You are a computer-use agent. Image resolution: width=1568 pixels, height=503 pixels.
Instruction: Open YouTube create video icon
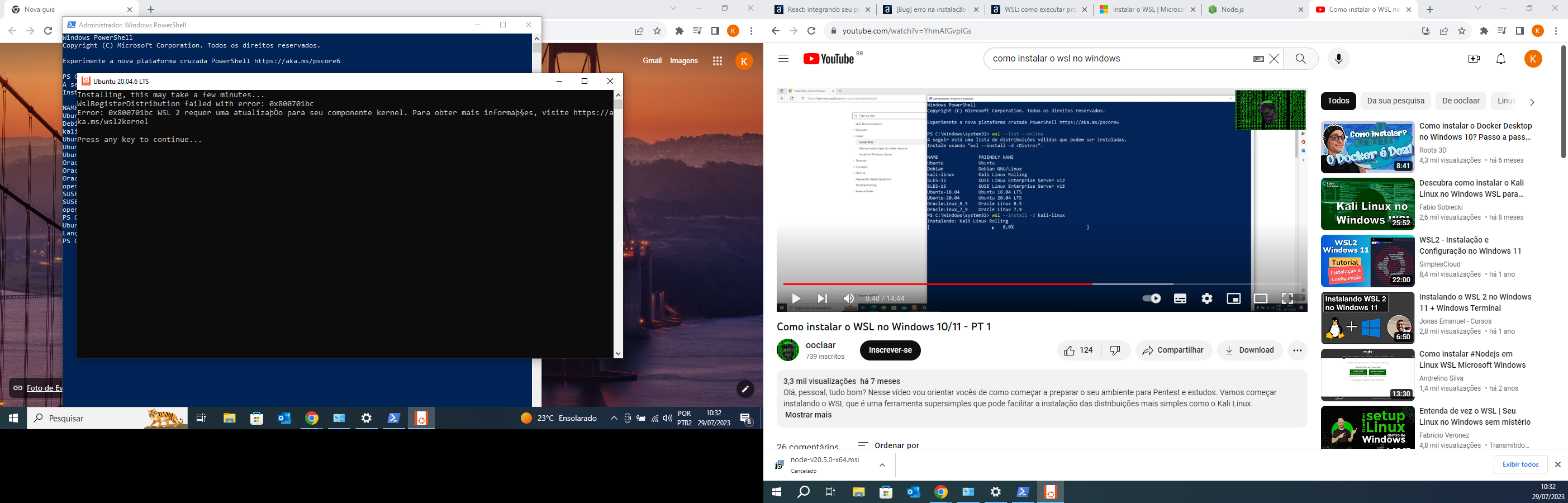click(1474, 59)
